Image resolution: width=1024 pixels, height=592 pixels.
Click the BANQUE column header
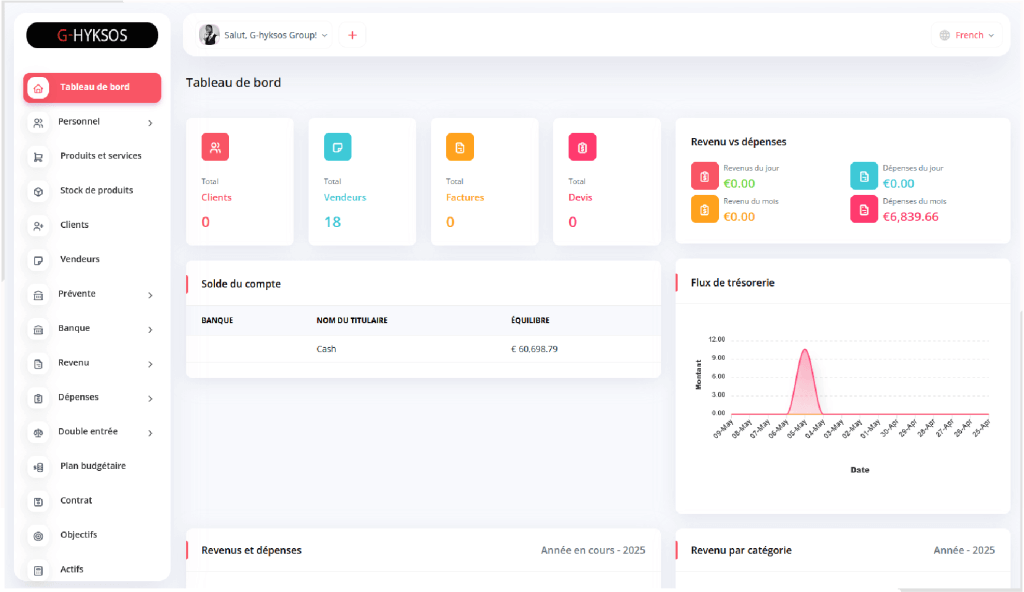(217, 320)
